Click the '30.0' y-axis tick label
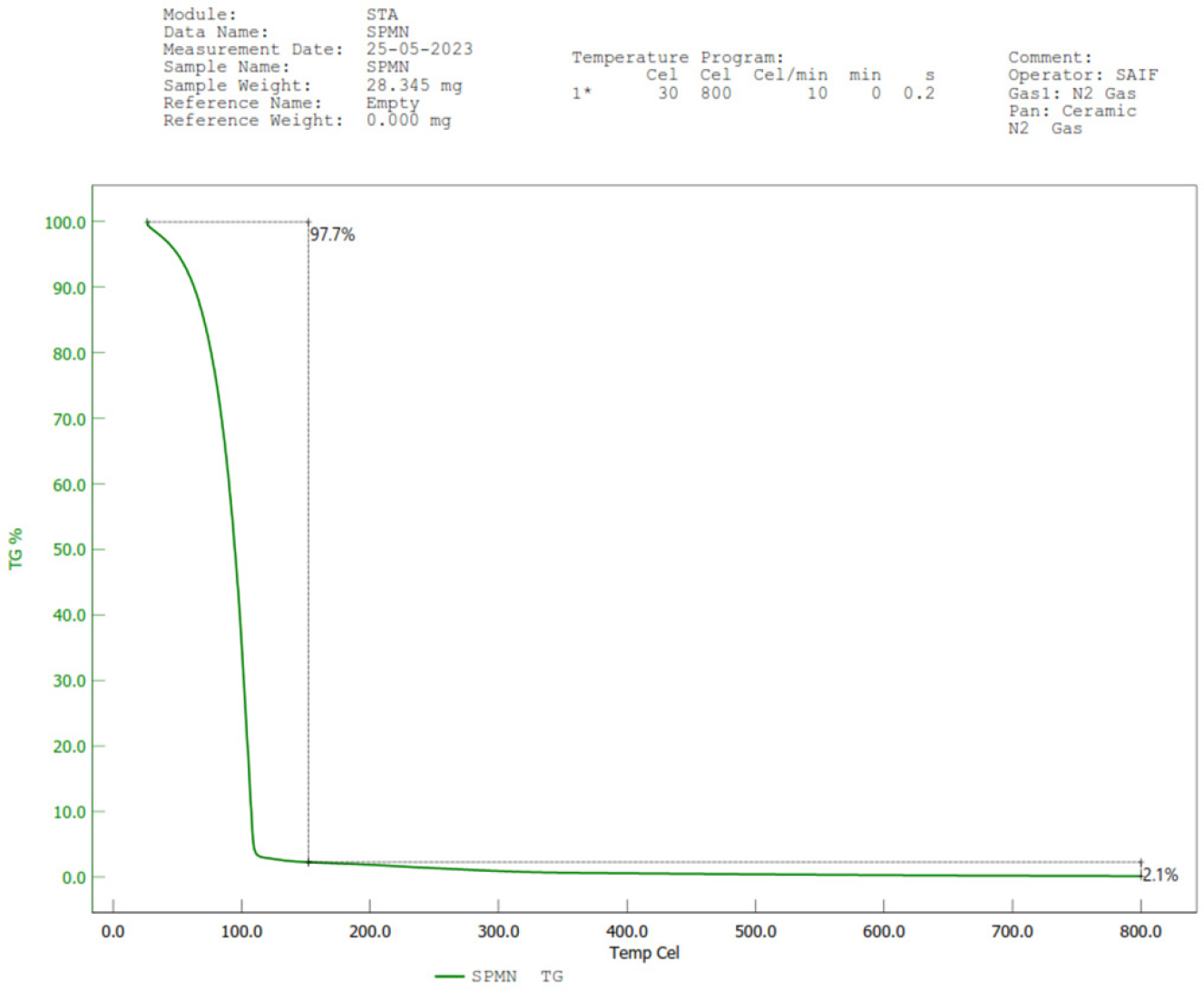Image resolution: width=1204 pixels, height=990 pixels. [69, 681]
